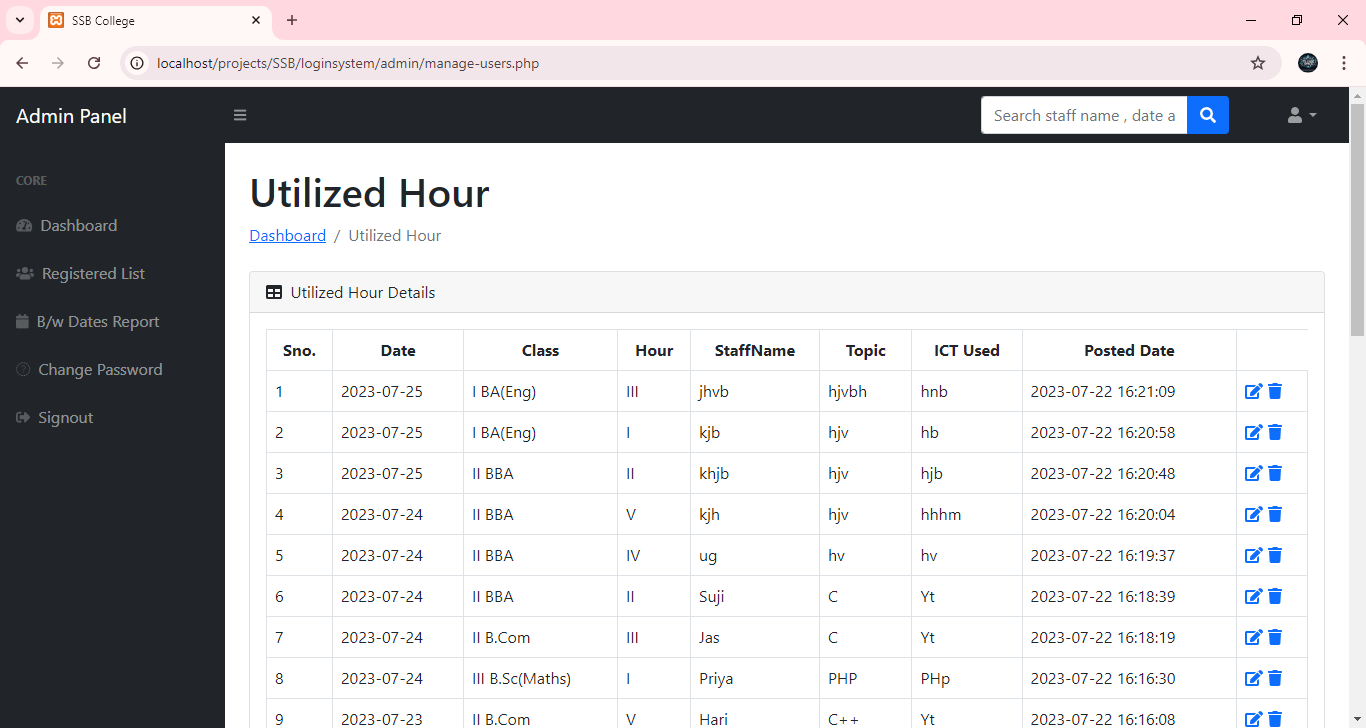
Task: Open Chrome's three-dot menu
Action: click(x=1344, y=62)
